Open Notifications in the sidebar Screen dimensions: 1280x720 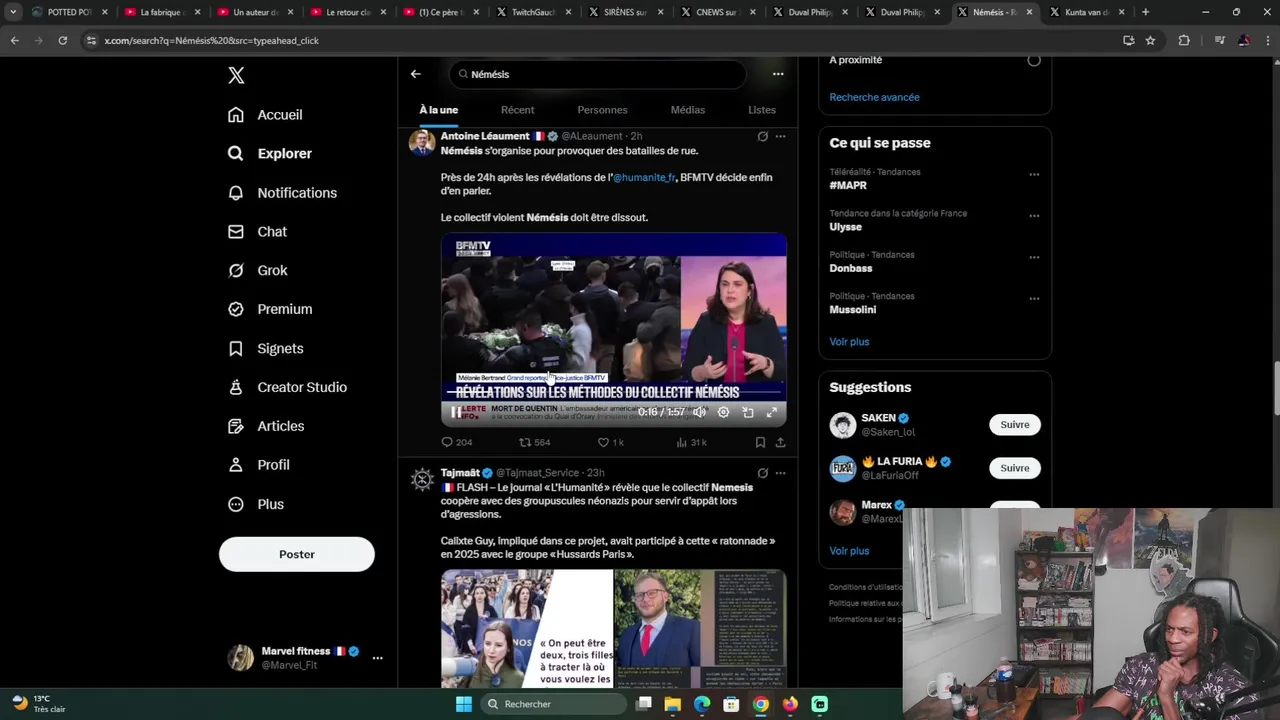(x=282, y=193)
